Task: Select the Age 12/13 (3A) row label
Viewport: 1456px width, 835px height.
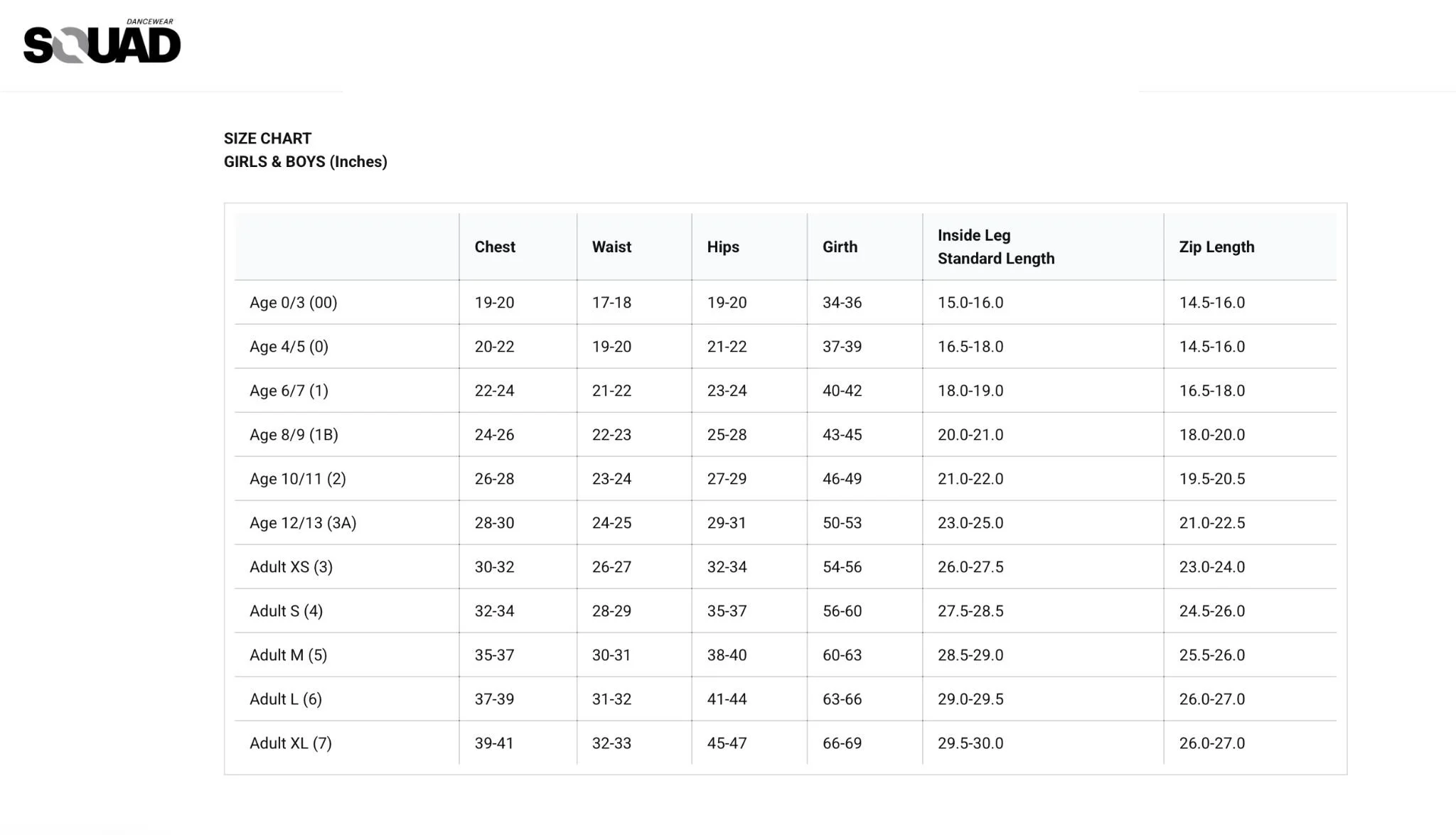Action: (x=303, y=523)
